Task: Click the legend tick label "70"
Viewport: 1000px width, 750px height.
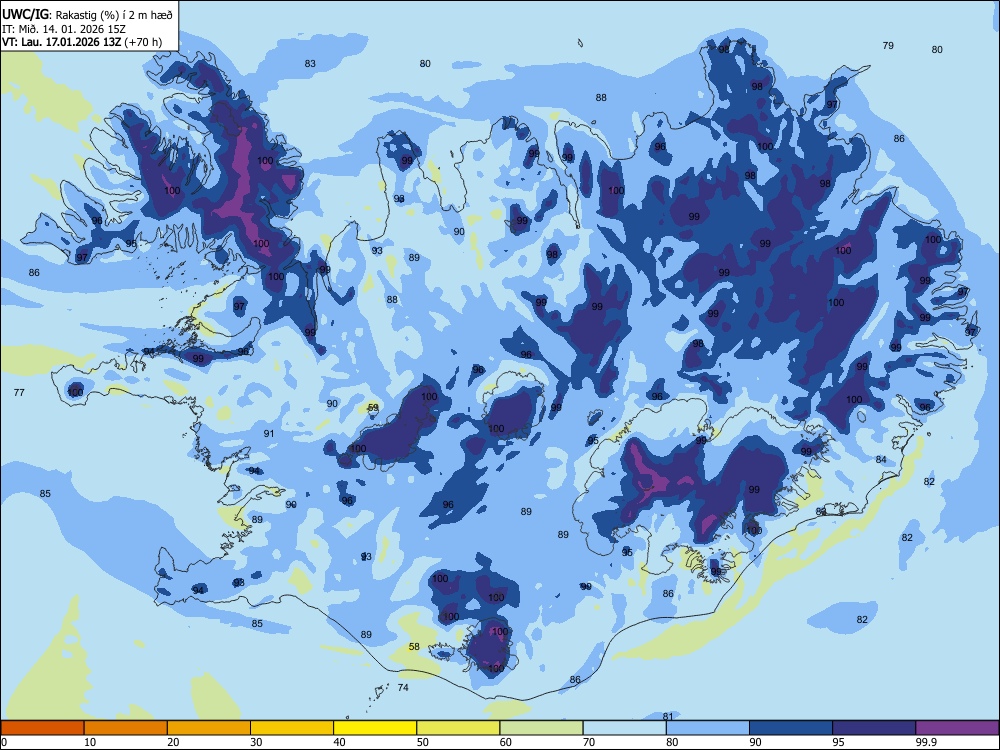Action: point(589,742)
